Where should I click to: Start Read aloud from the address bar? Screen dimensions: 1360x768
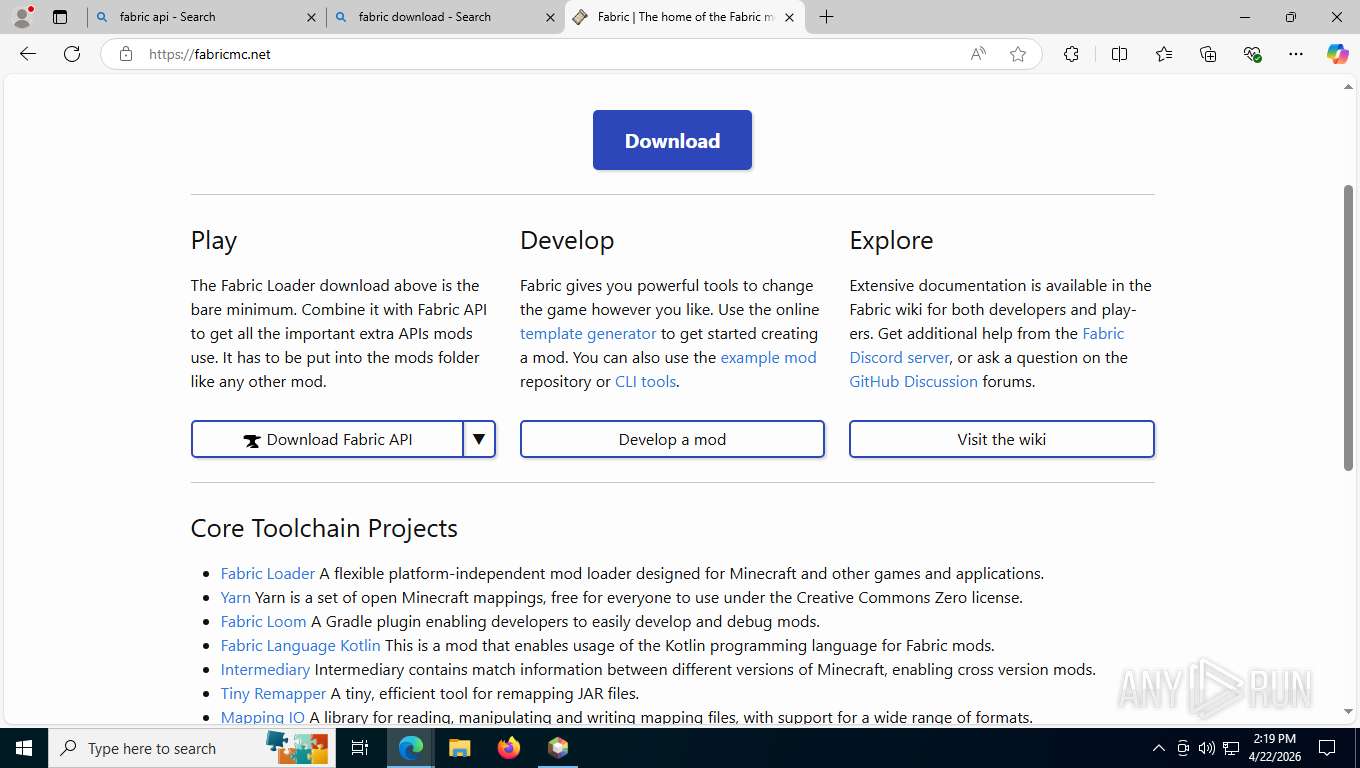tap(978, 54)
